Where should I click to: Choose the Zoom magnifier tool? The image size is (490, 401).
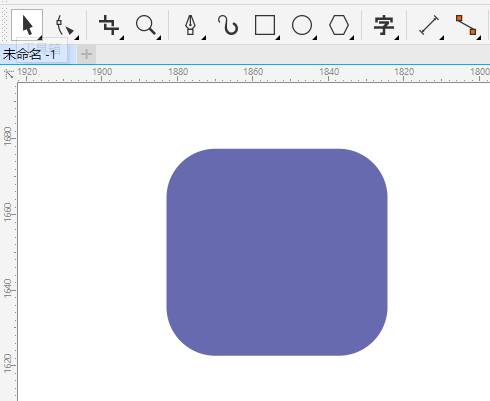pyautogui.click(x=146, y=25)
